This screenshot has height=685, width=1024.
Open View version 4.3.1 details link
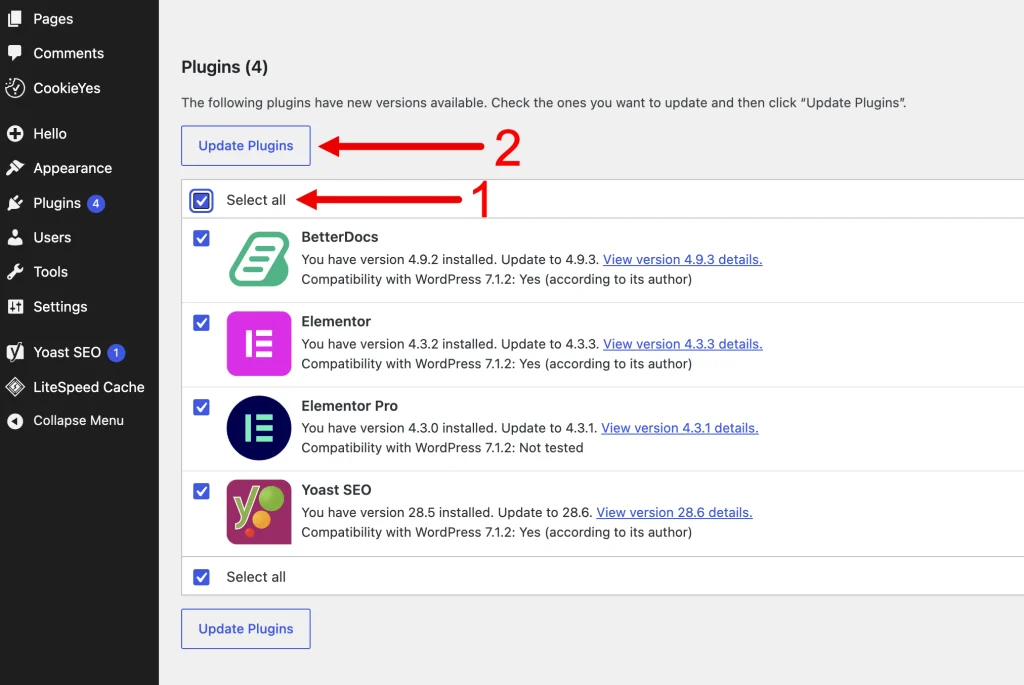pyautogui.click(x=679, y=428)
